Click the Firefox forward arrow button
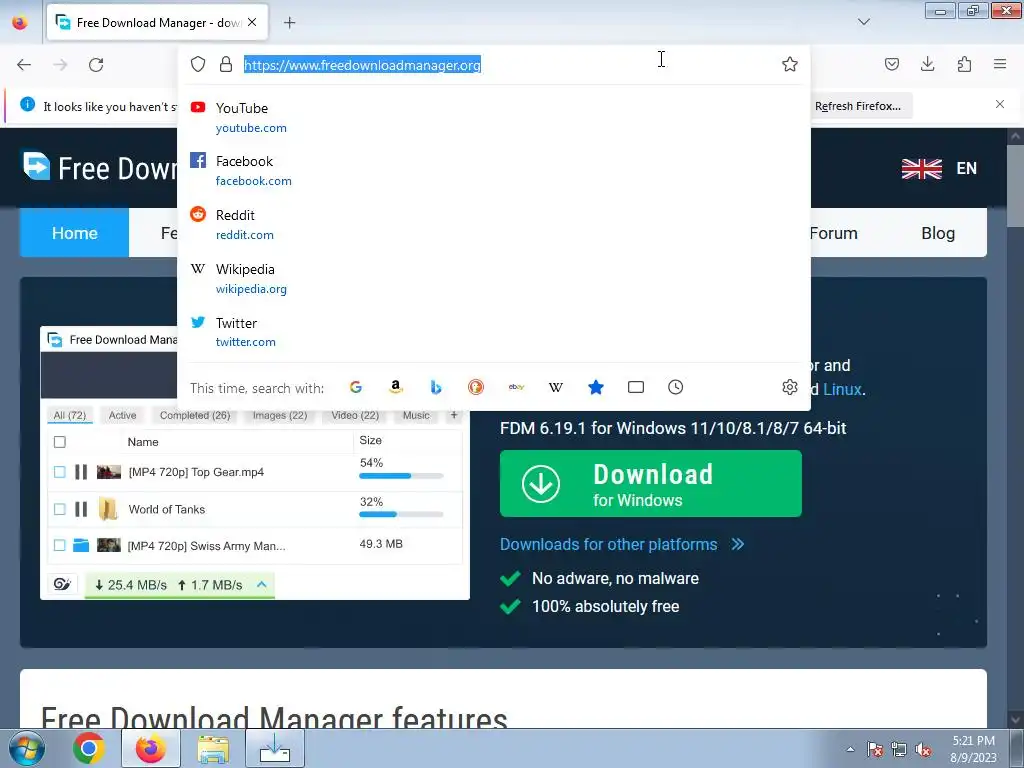The height and width of the screenshot is (768, 1024). [60, 65]
